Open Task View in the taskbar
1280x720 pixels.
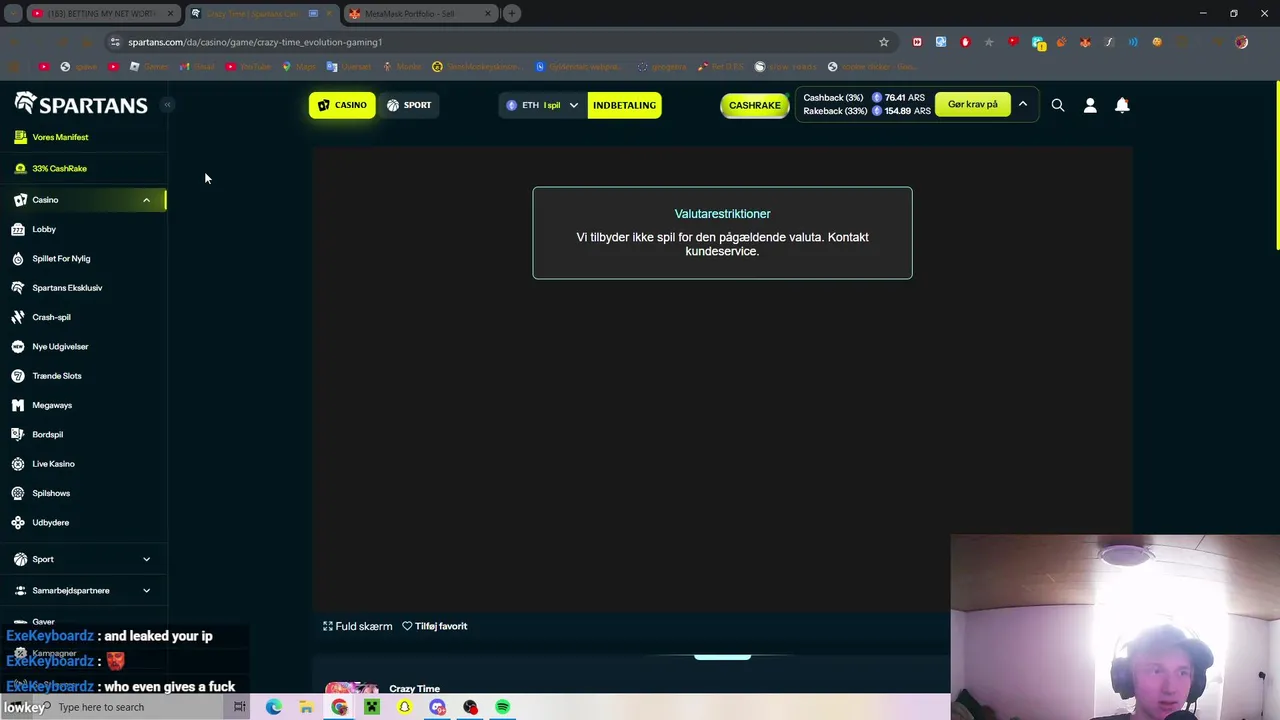pyautogui.click(x=240, y=707)
